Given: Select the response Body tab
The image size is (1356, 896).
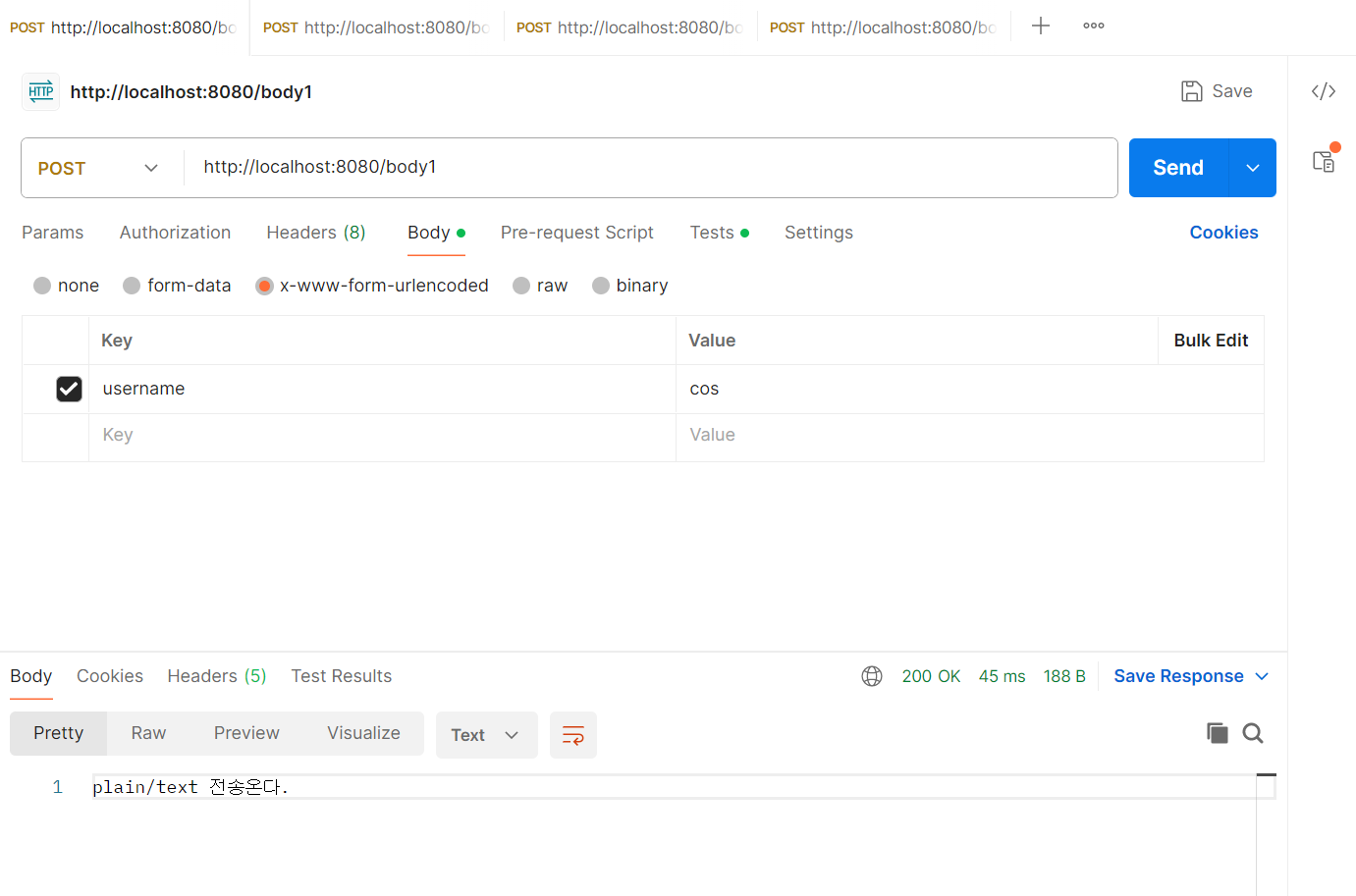Looking at the screenshot, I should 31,676.
